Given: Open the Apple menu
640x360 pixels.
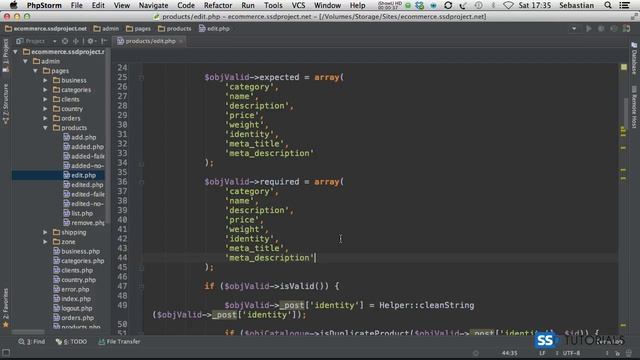Looking at the screenshot, I should coord(13,5).
